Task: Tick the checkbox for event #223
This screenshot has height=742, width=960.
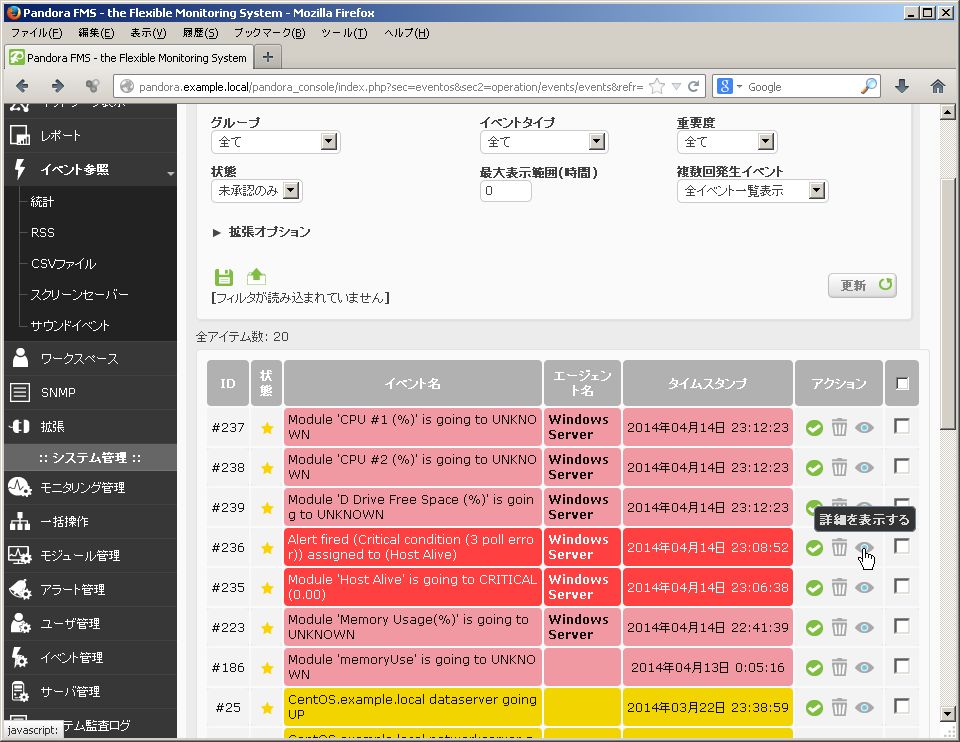Action: pos(902,626)
